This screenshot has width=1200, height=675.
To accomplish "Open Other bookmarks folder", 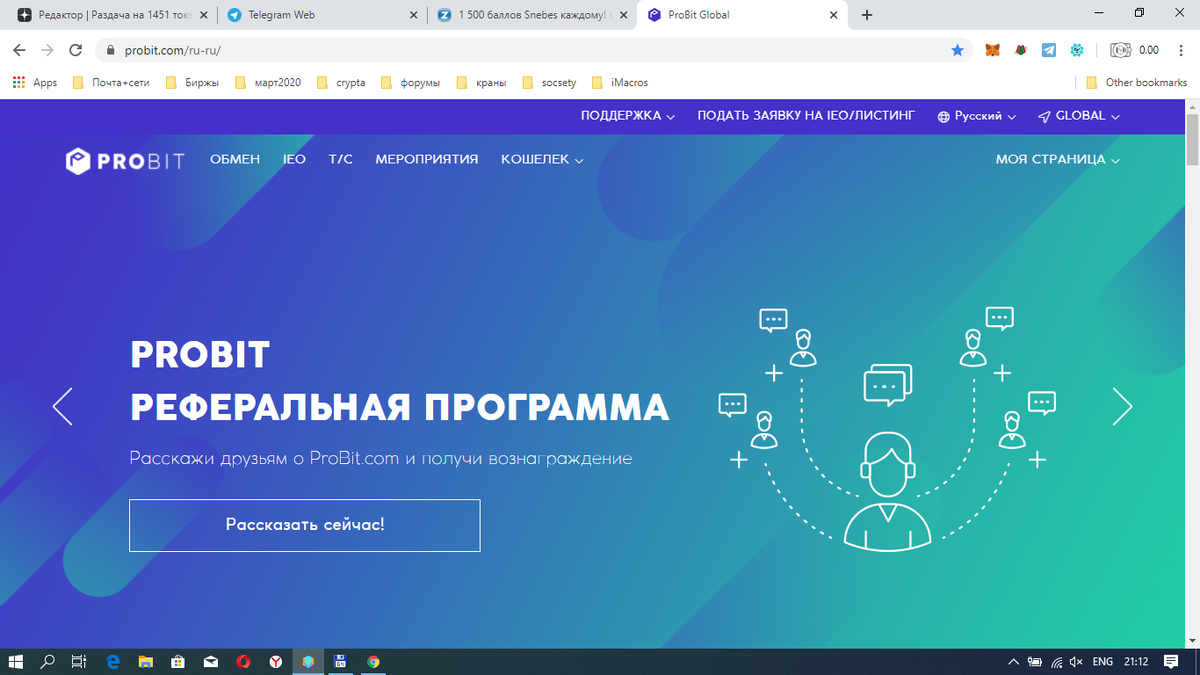I will coord(1136,82).
